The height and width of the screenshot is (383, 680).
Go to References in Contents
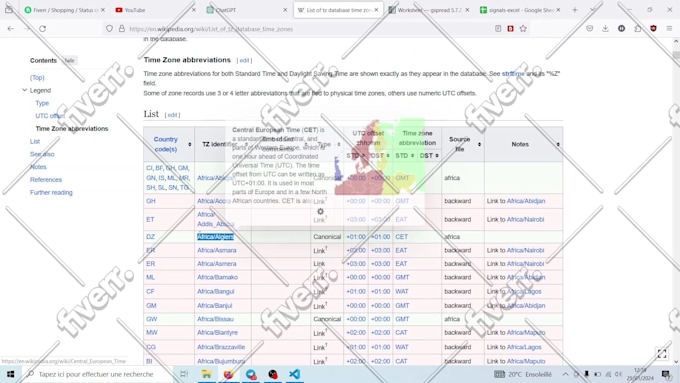tap(46, 180)
